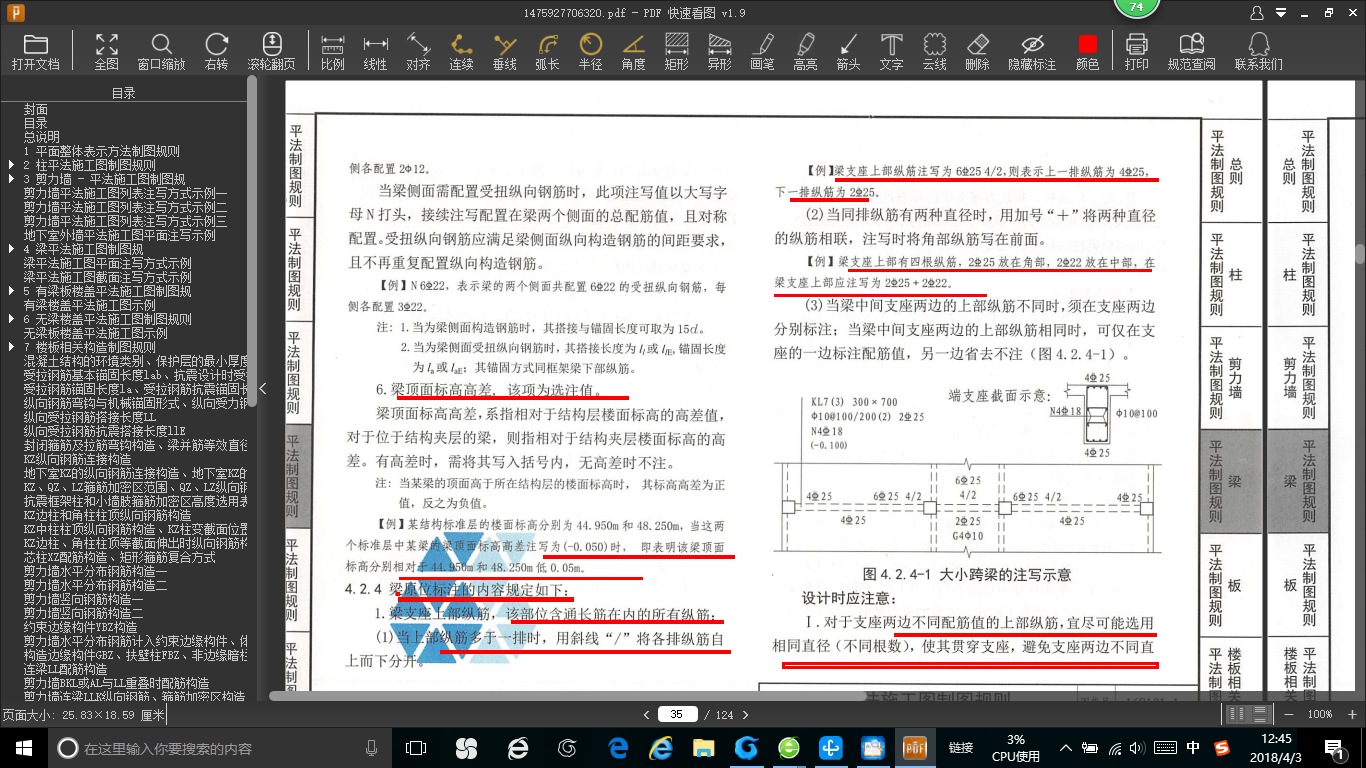Screen dimensions: 1366x768
Task: Go to the next page arrow
Action: (745, 714)
